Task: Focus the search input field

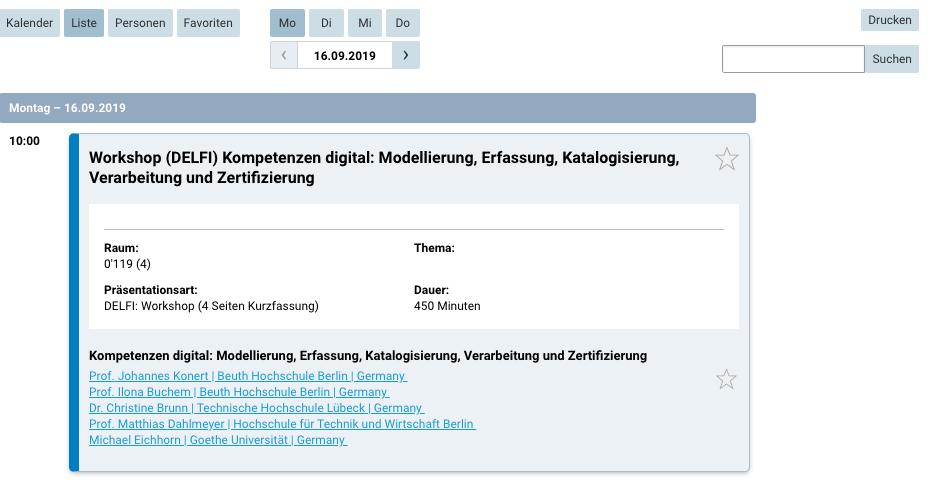Action: point(793,59)
